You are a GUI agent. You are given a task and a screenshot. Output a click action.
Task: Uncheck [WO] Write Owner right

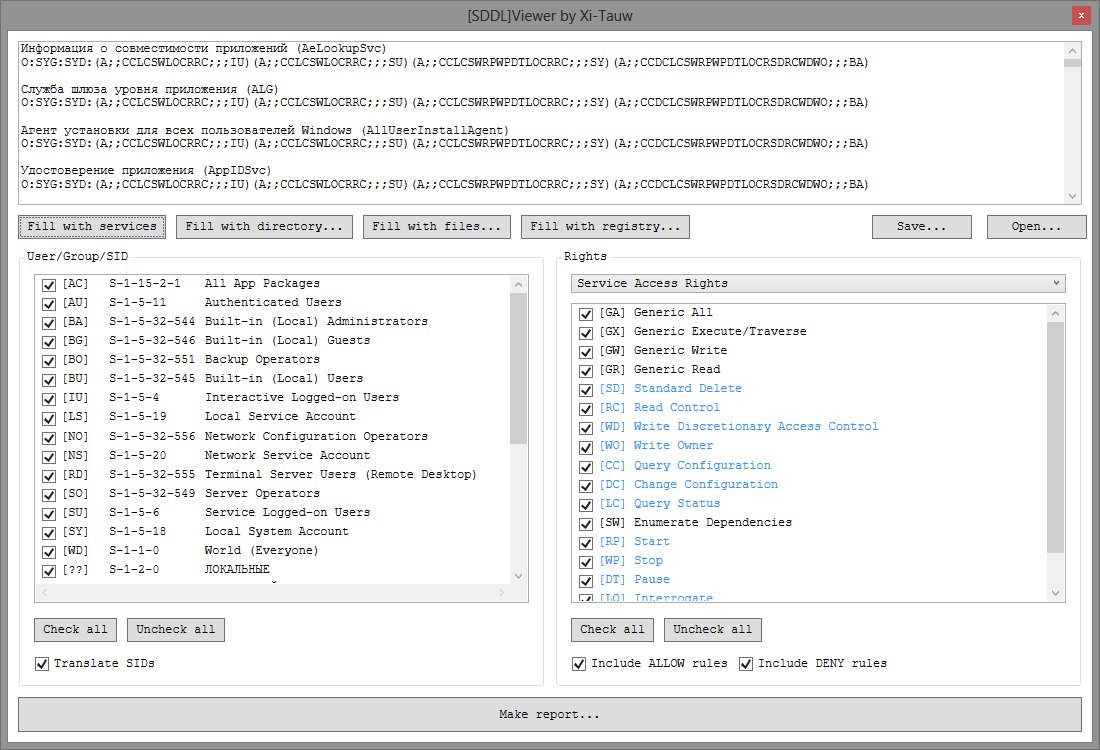click(586, 446)
